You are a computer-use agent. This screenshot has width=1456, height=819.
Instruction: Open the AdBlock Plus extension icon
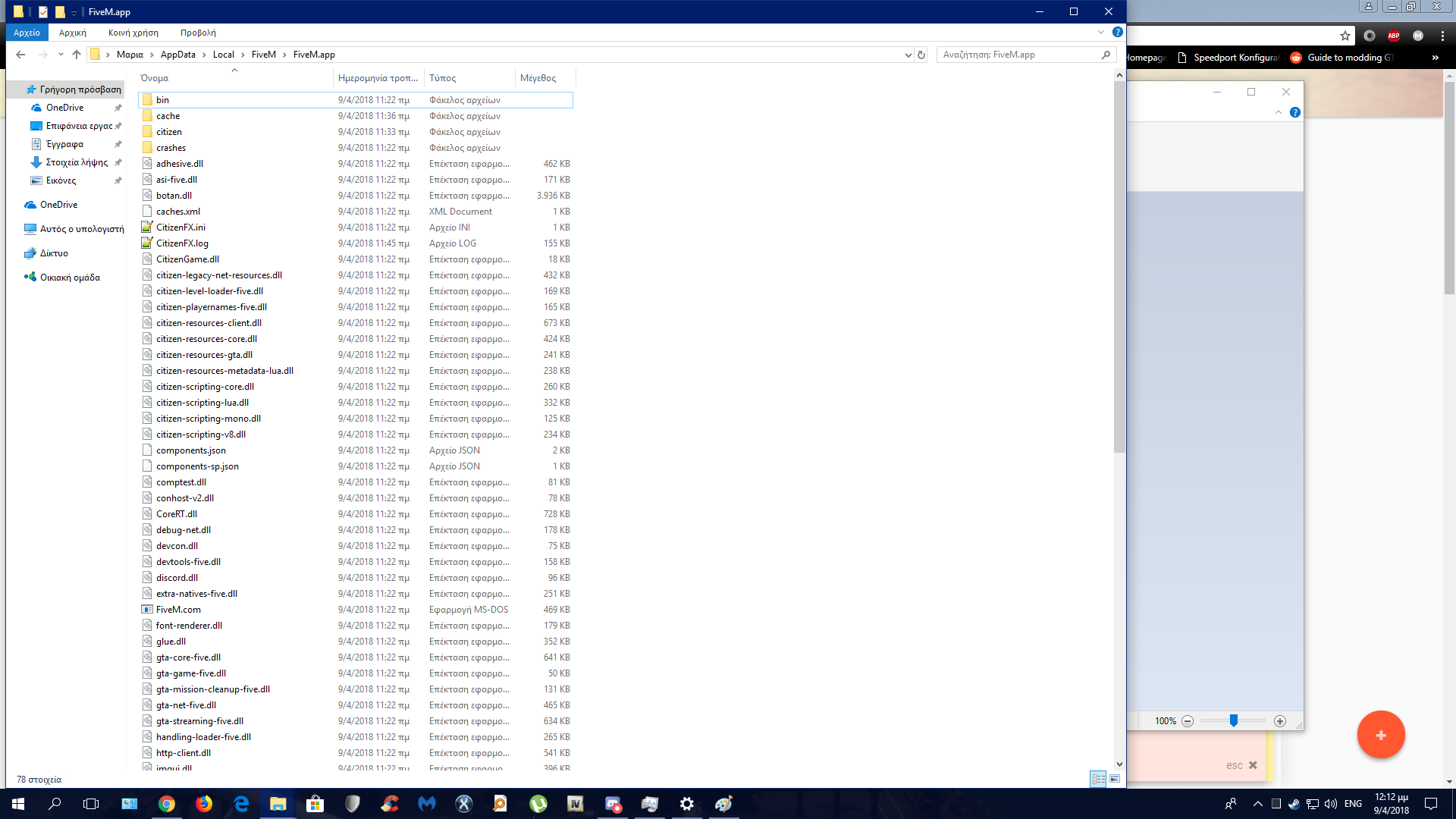tap(1394, 36)
